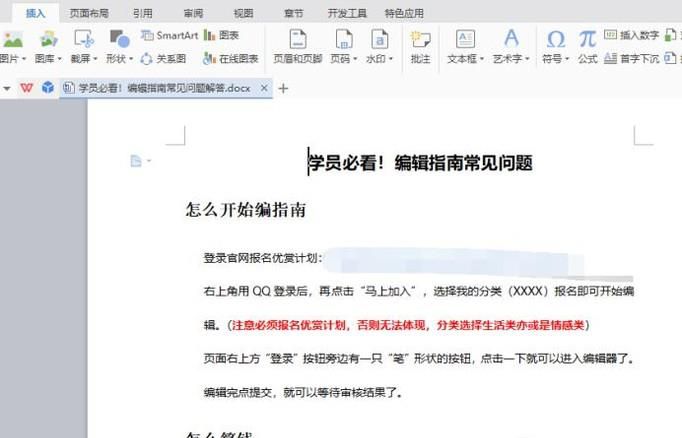Close the 学员必看 document tab
Viewport: 682px width, 438px height.
click(264, 88)
